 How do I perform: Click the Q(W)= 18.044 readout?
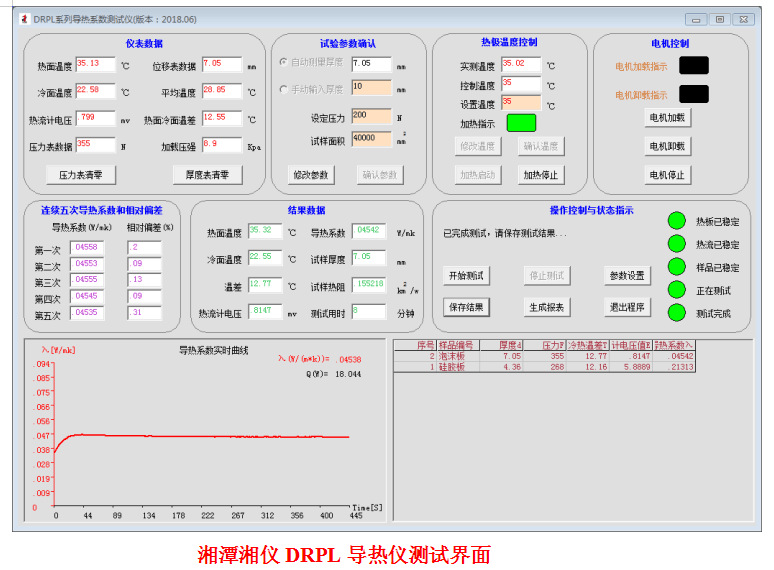[333, 374]
